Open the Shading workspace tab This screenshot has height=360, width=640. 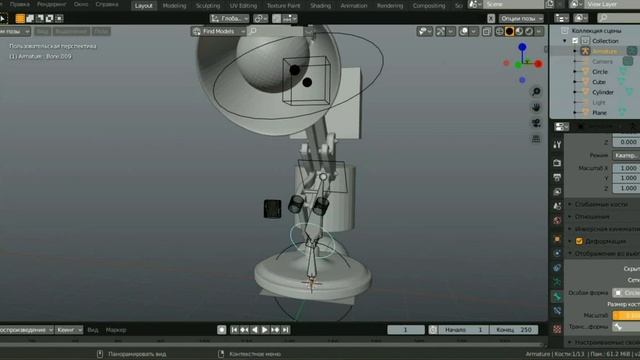320,6
